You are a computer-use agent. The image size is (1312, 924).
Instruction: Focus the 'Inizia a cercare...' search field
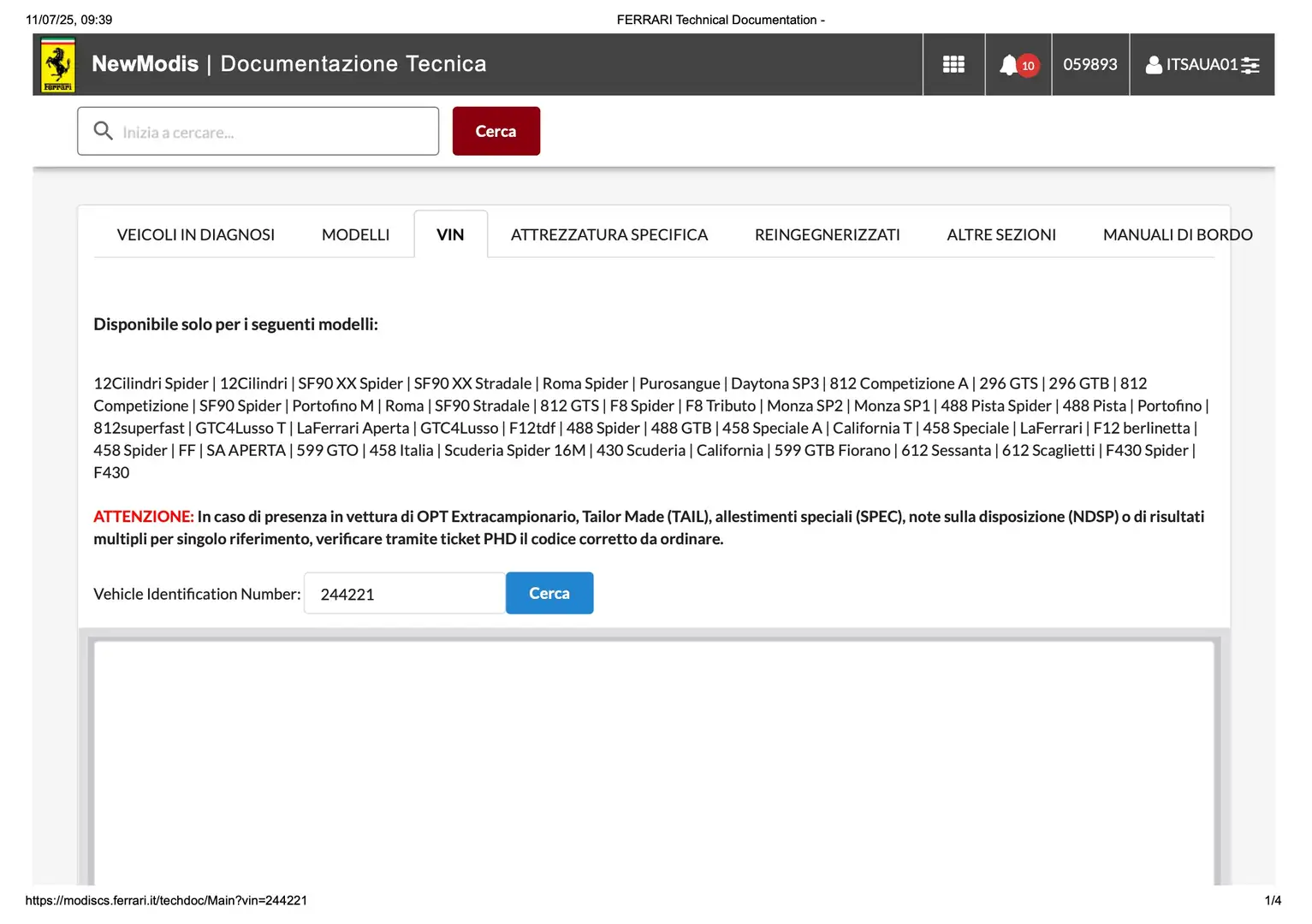point(258,131)
